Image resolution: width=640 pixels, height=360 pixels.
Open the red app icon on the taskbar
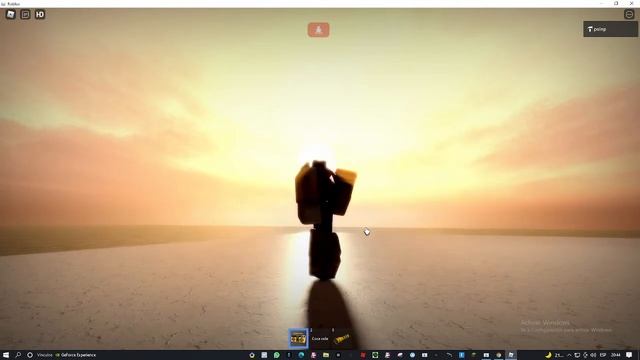pyautogui.click(x=363, y=355)
